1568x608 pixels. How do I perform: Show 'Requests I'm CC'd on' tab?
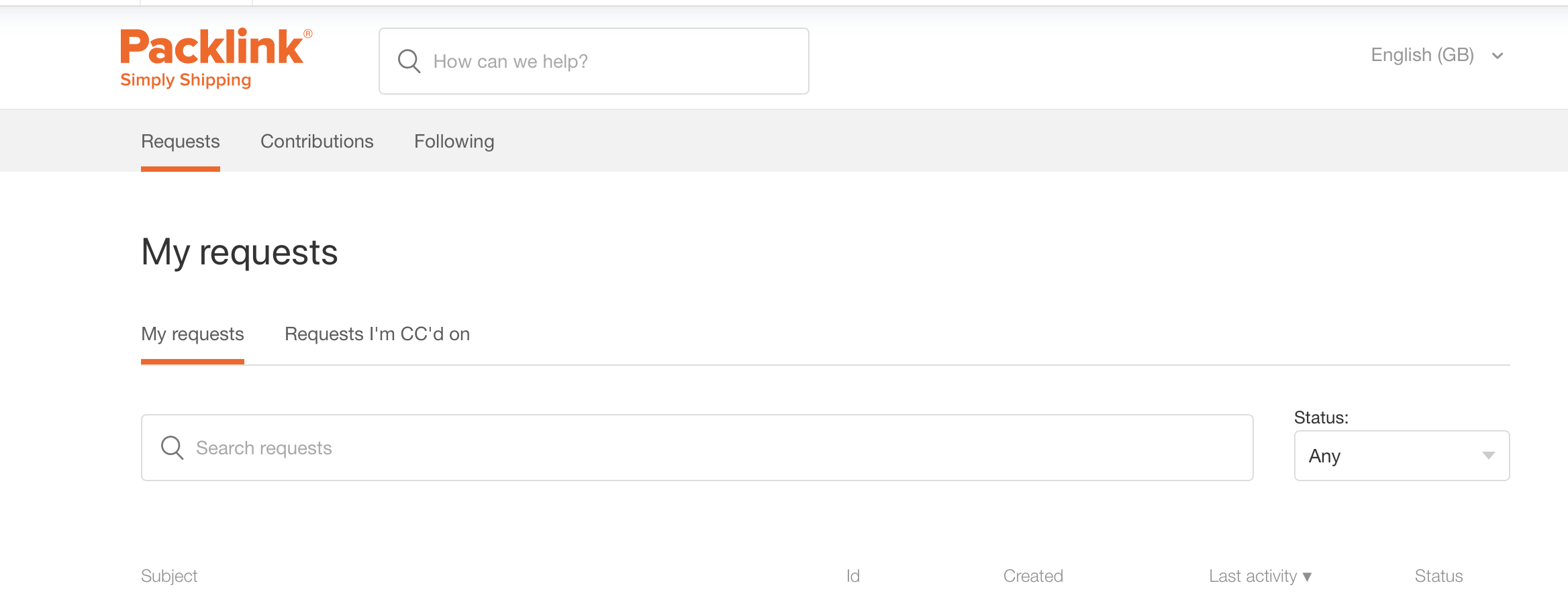[377, 334]
